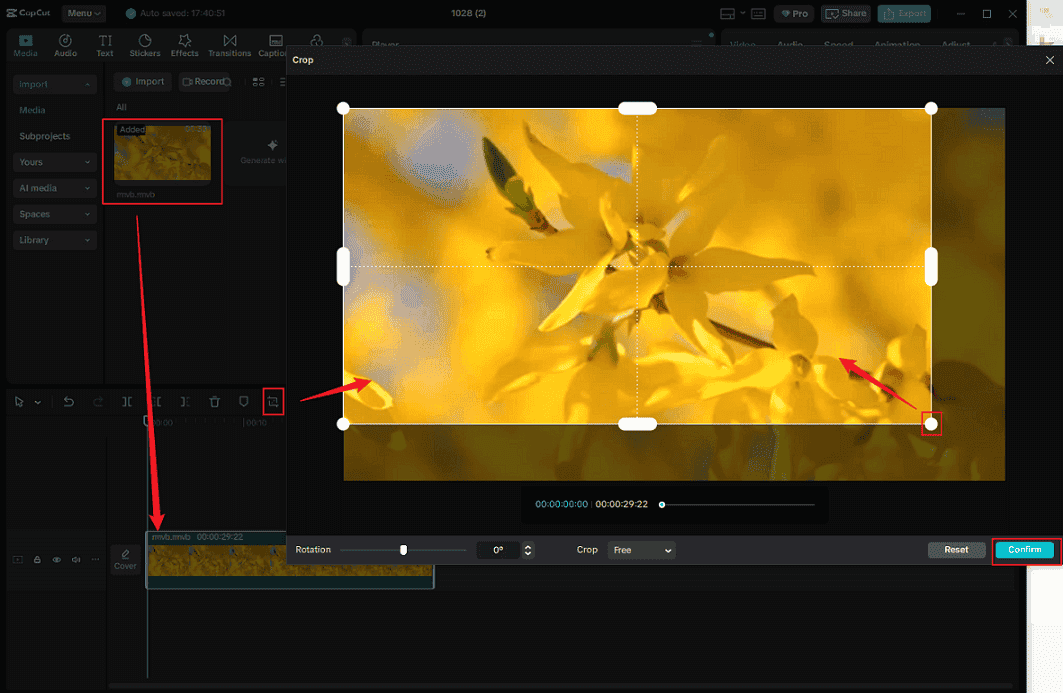This screenshot has height=693, width=1063.
Task: Click the Undo icon above the timeline
Action: (x=68, y=401)
